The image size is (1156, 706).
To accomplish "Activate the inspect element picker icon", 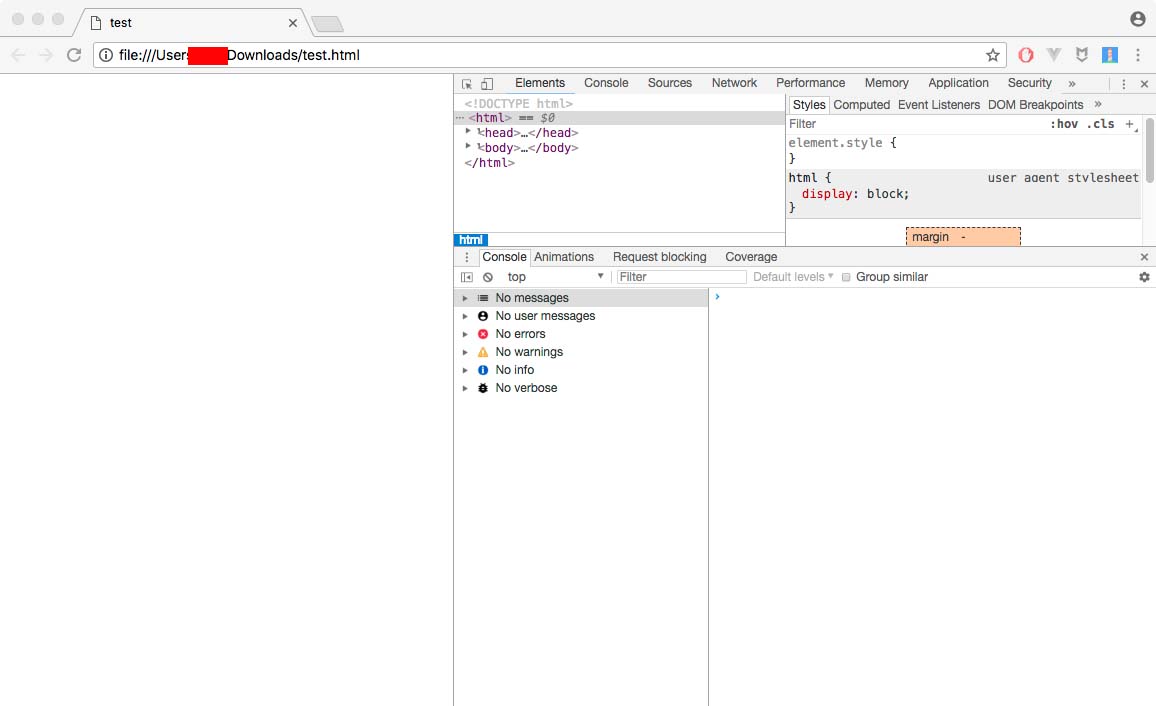I will (467, 84).
